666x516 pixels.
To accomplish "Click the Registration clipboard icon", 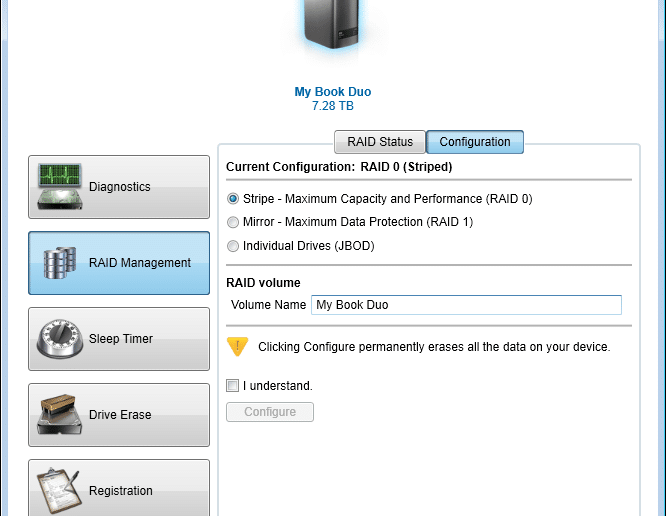I will point(59,491).
